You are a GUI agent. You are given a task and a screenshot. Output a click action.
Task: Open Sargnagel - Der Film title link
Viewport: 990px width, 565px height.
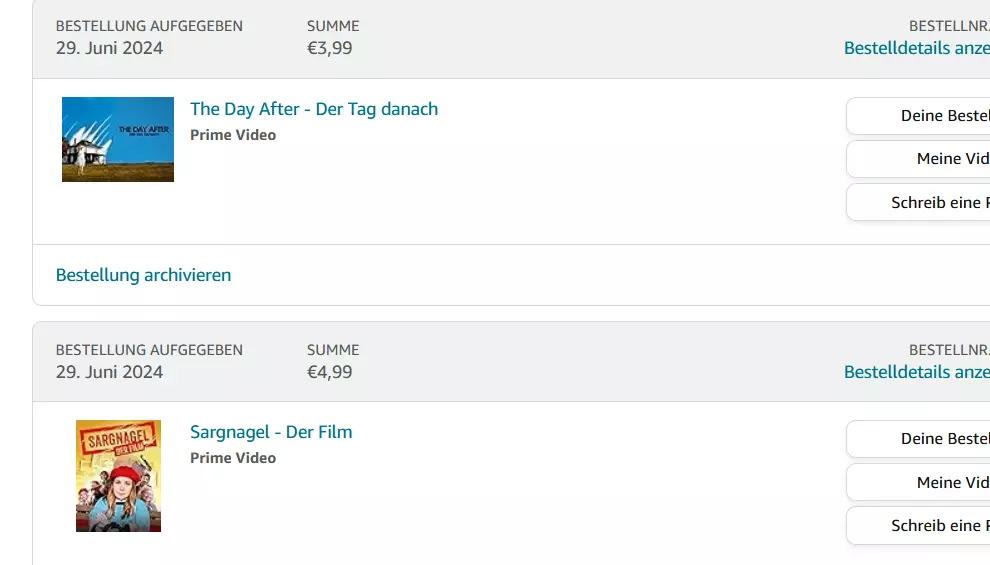[x=271, y=432]
